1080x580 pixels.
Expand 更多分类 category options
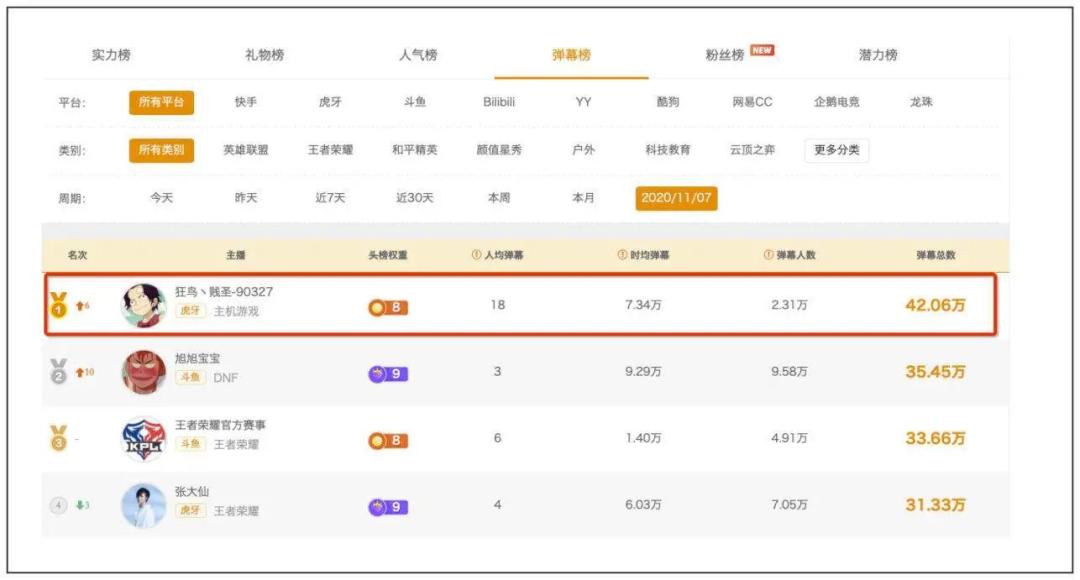tap(836, 150)
